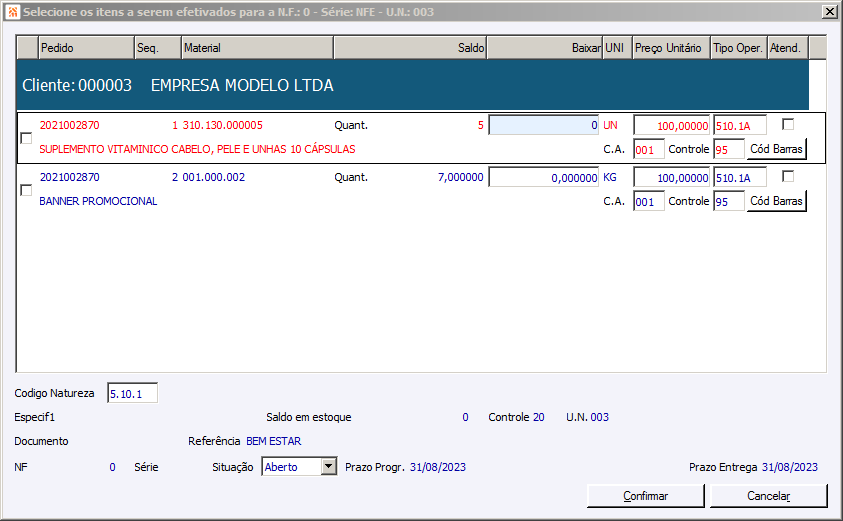Click the Baixar column header

pyautogui.click(x=544, y=48)
